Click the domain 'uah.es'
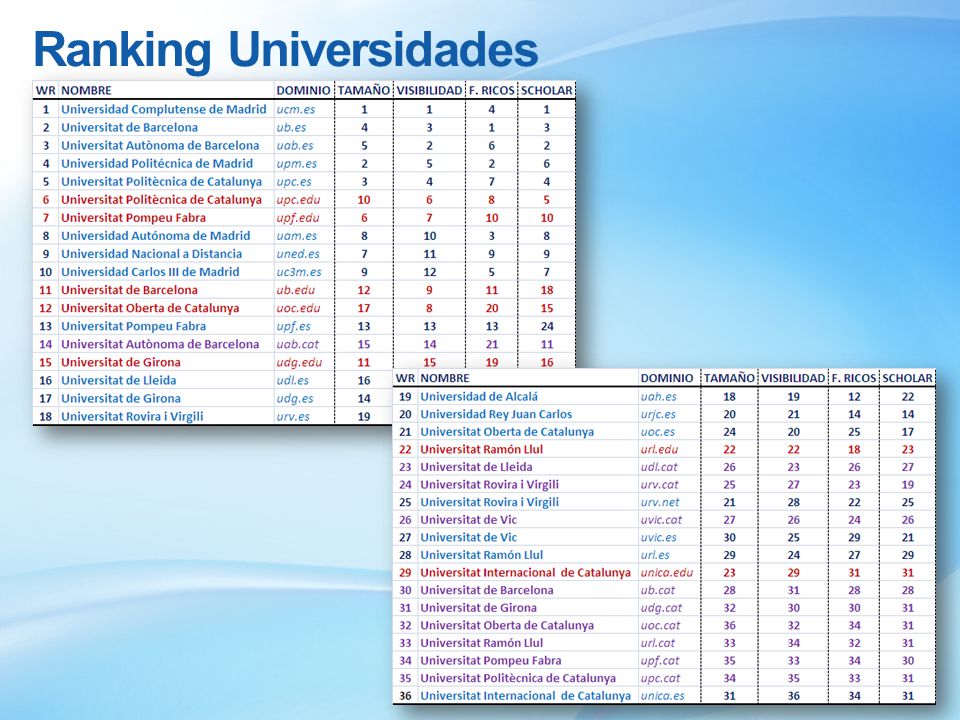Image resolution: width=960 pixels, height=720 pixels. point(659,397)
